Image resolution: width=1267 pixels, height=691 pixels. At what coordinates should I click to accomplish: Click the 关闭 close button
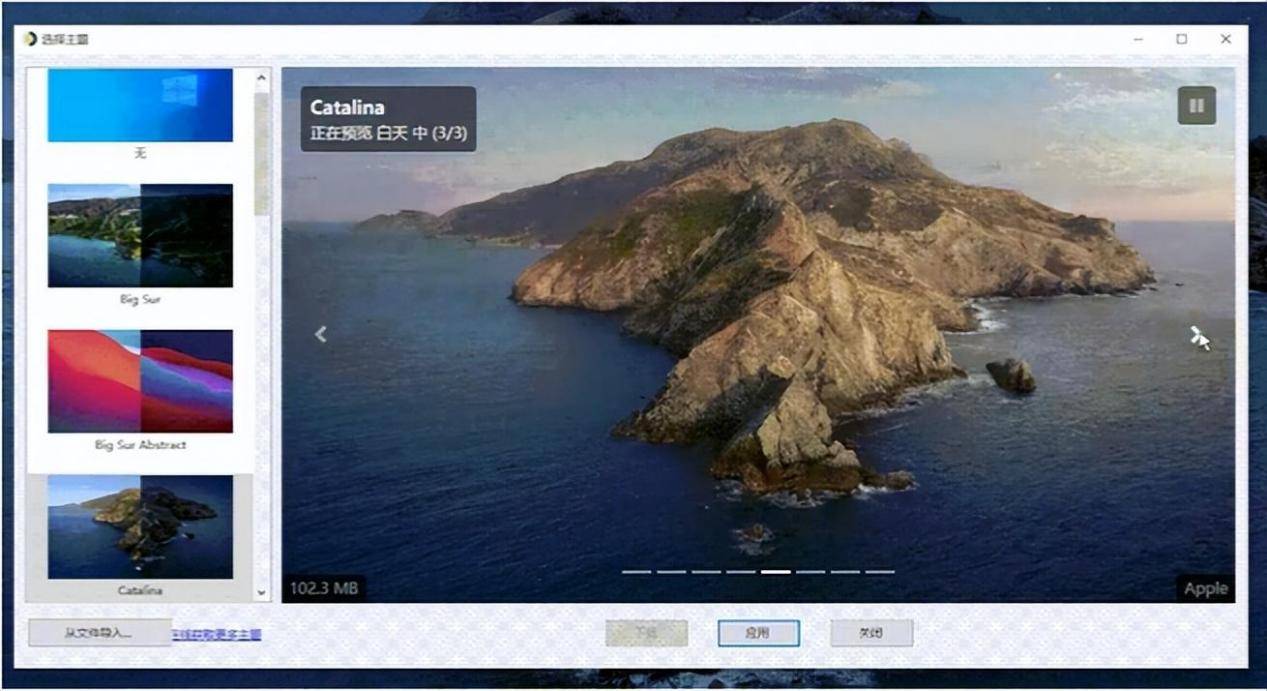click(x=871, y=633)
